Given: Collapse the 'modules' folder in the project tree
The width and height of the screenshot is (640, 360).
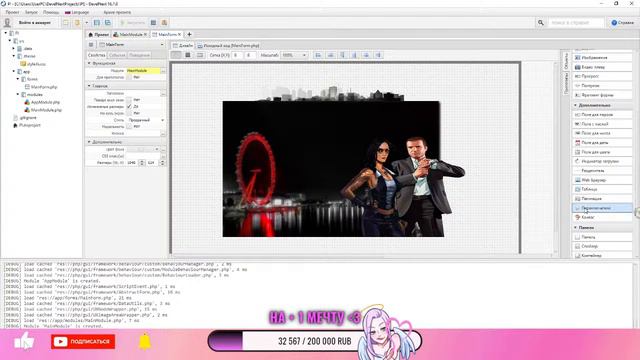Looking at the screenshot, I should pyautogui.click(x=18, y=95).
